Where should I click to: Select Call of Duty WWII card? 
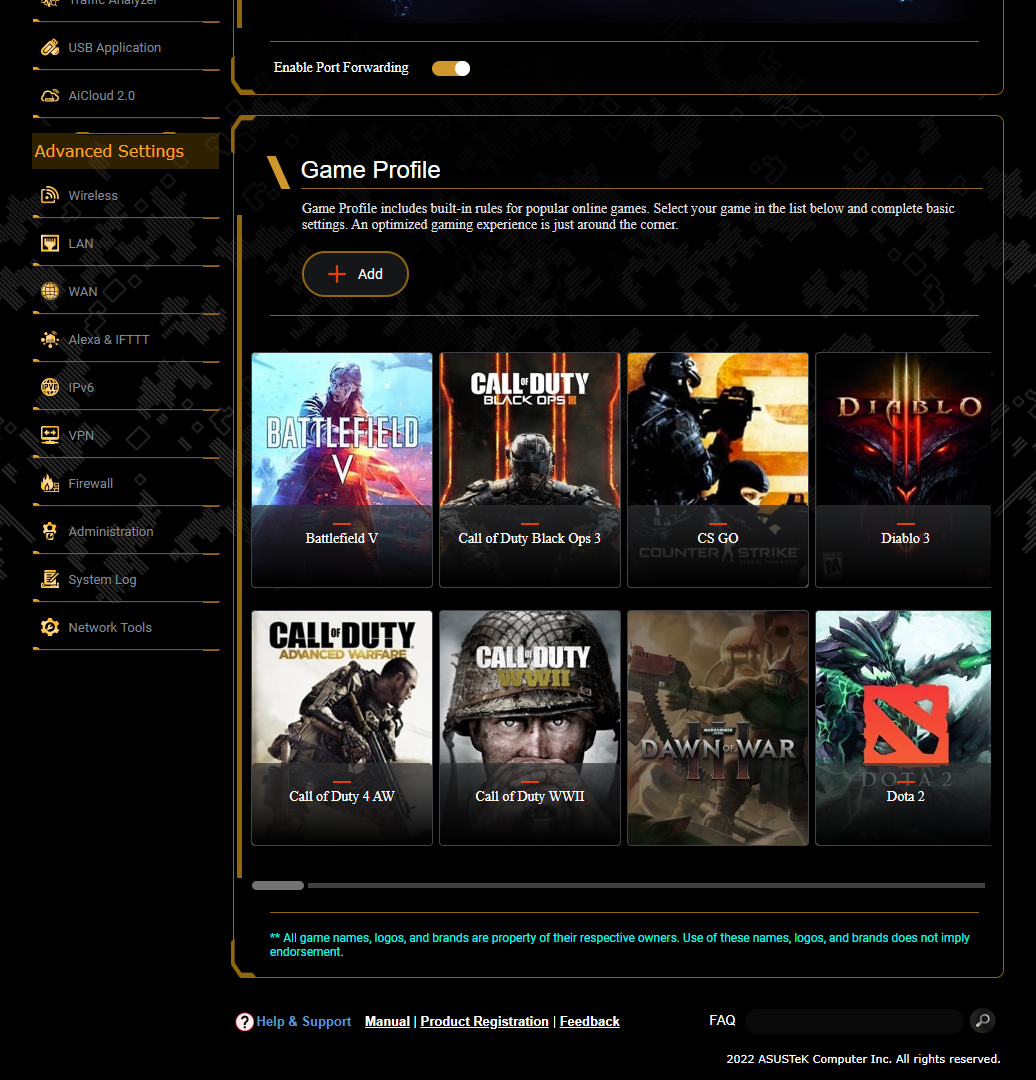[x=530, y=728]
